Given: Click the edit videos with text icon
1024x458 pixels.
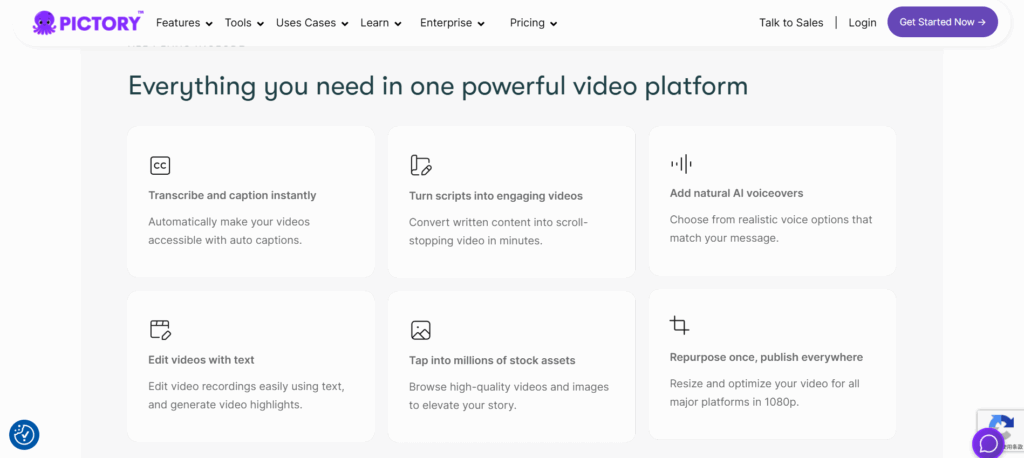Looking at the screenshot, I should 160,329.
